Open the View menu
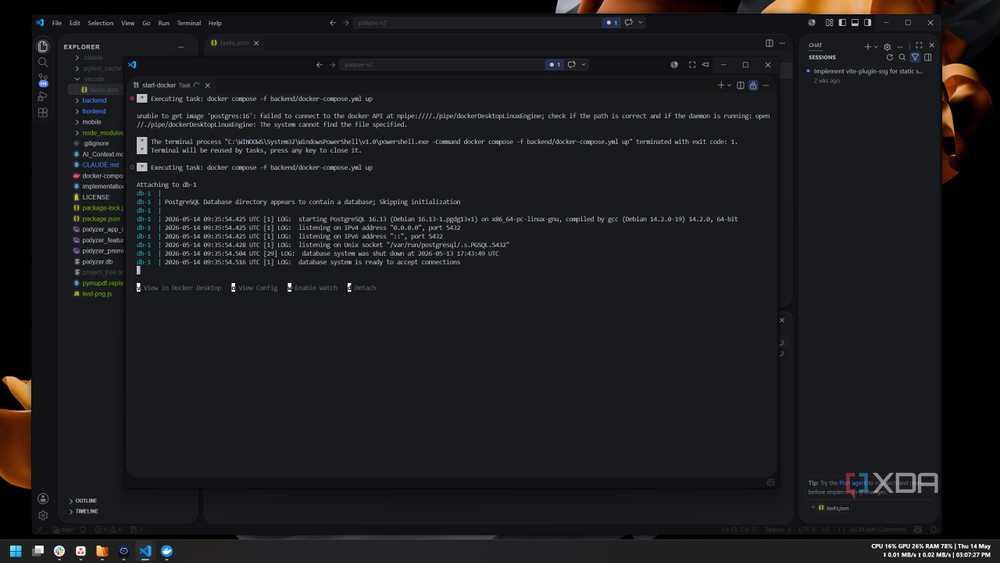 point(128,23)
